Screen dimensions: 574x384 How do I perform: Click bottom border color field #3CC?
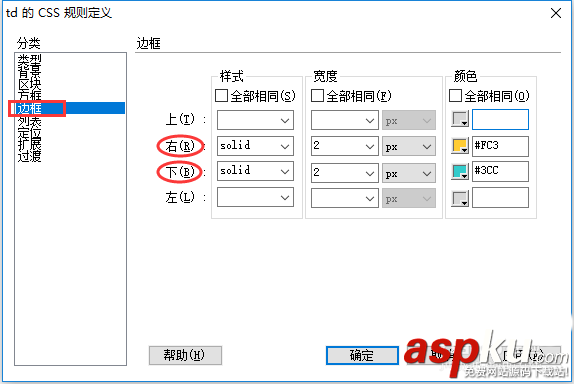tap(500, 171)
